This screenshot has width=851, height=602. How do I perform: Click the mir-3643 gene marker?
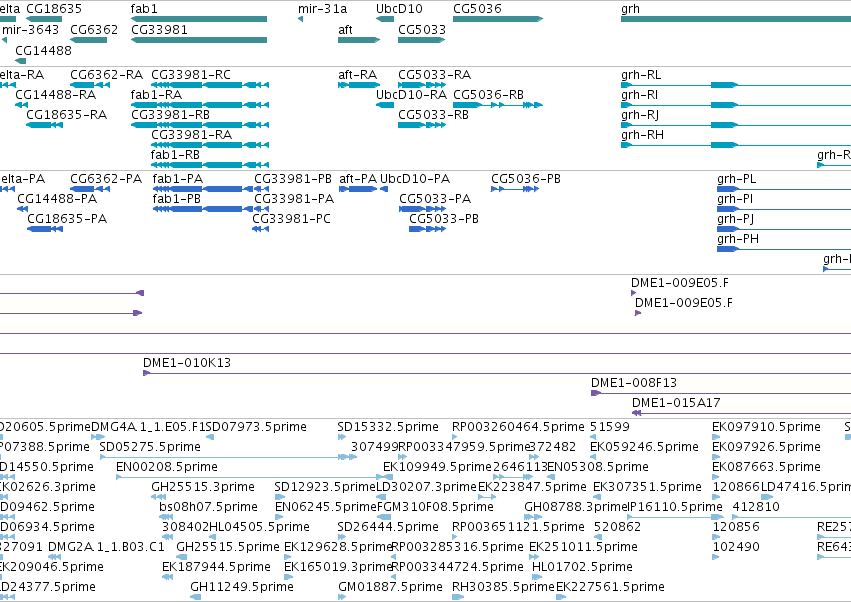coord(4,40)
